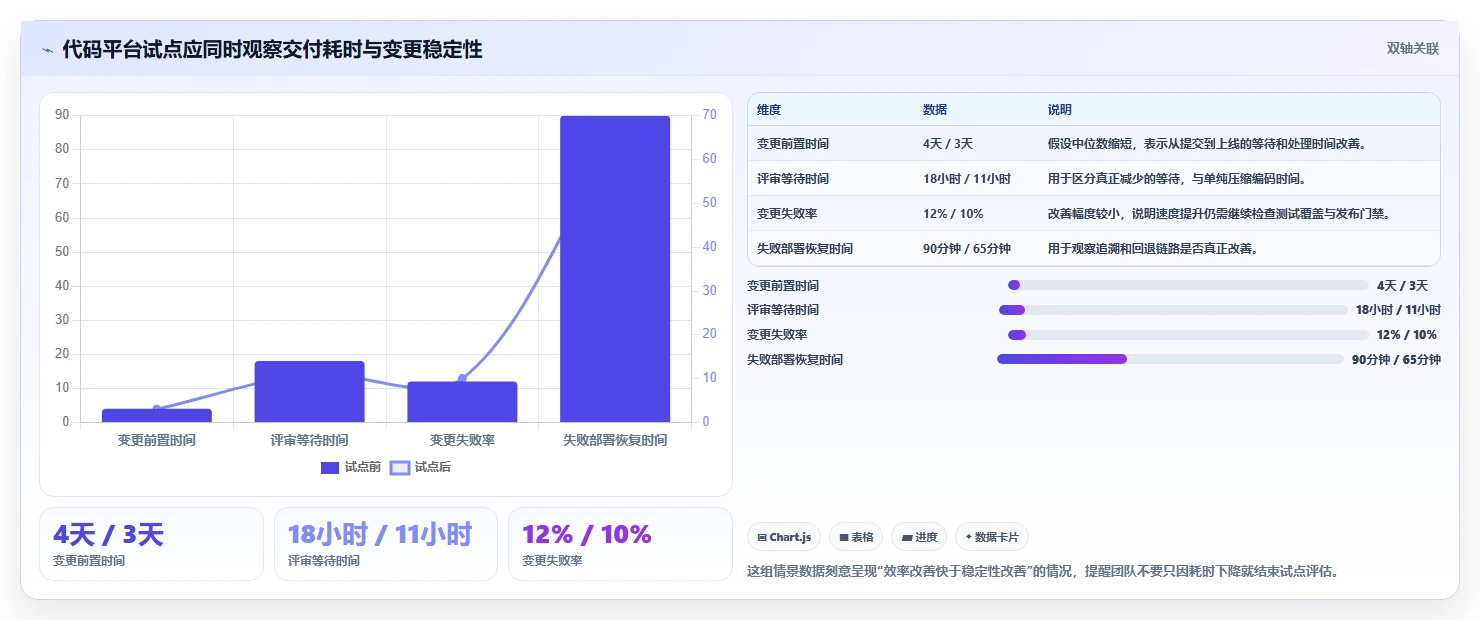Screen dimensions: 1480x620
Task: Click table cell 18小时 / 11小时
Action: pos(967,179)
